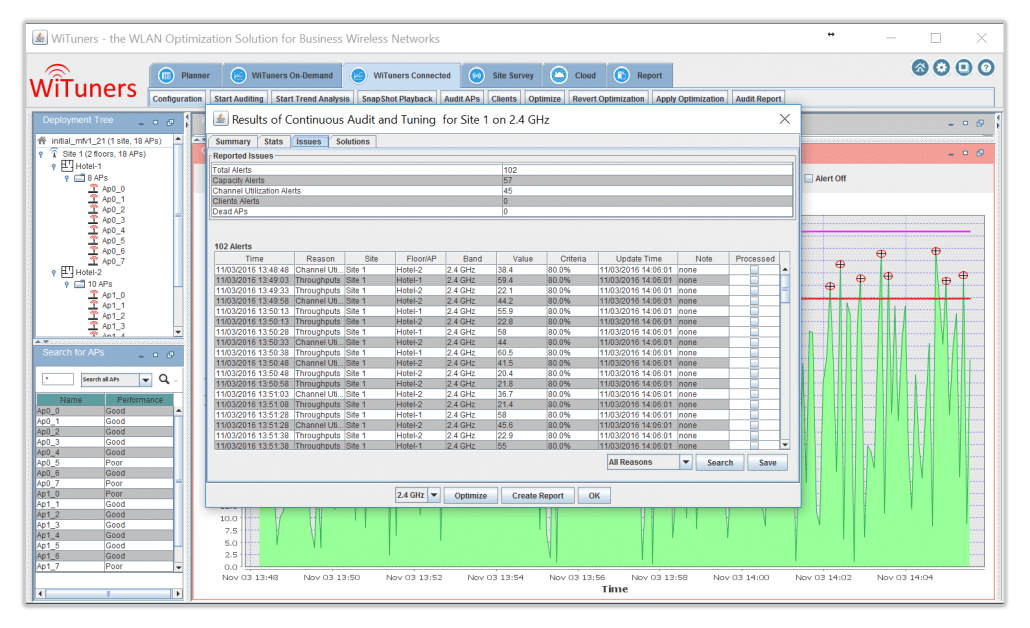
Task: Click the Report tab icon
Action: [x=621, y=75]
